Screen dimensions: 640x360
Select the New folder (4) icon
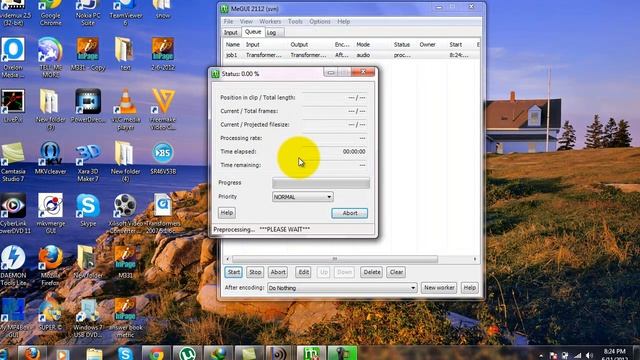125,162
